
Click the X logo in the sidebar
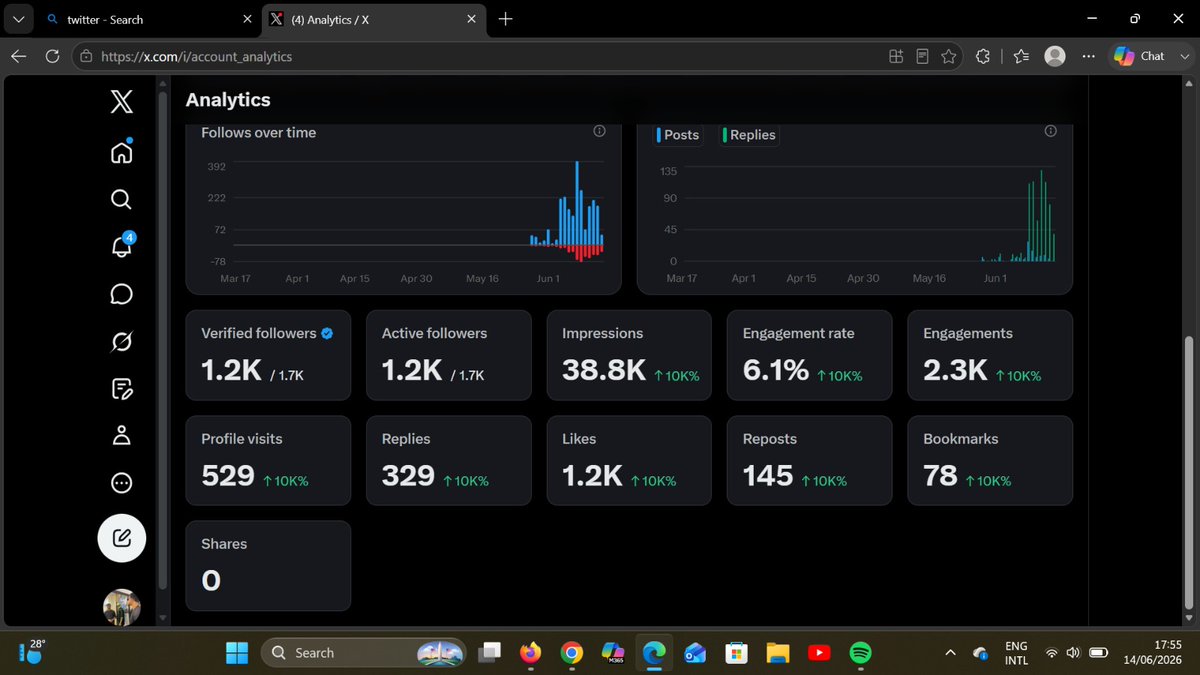(121, 102)
